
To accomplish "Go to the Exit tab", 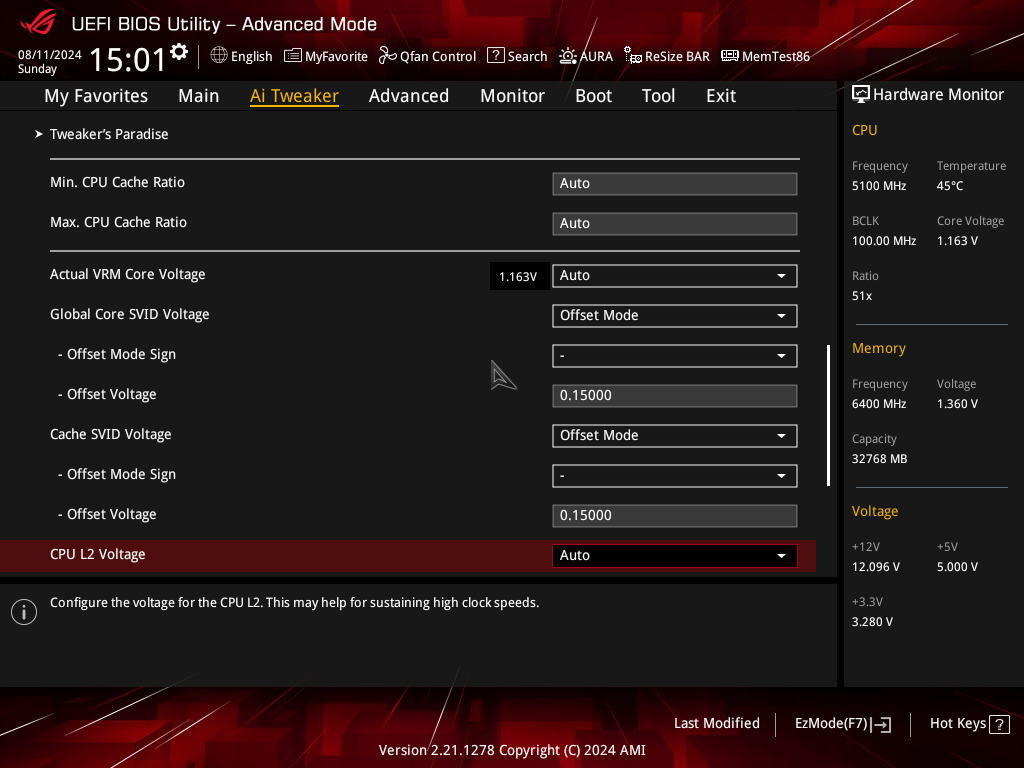I will (x=721, y=96).
